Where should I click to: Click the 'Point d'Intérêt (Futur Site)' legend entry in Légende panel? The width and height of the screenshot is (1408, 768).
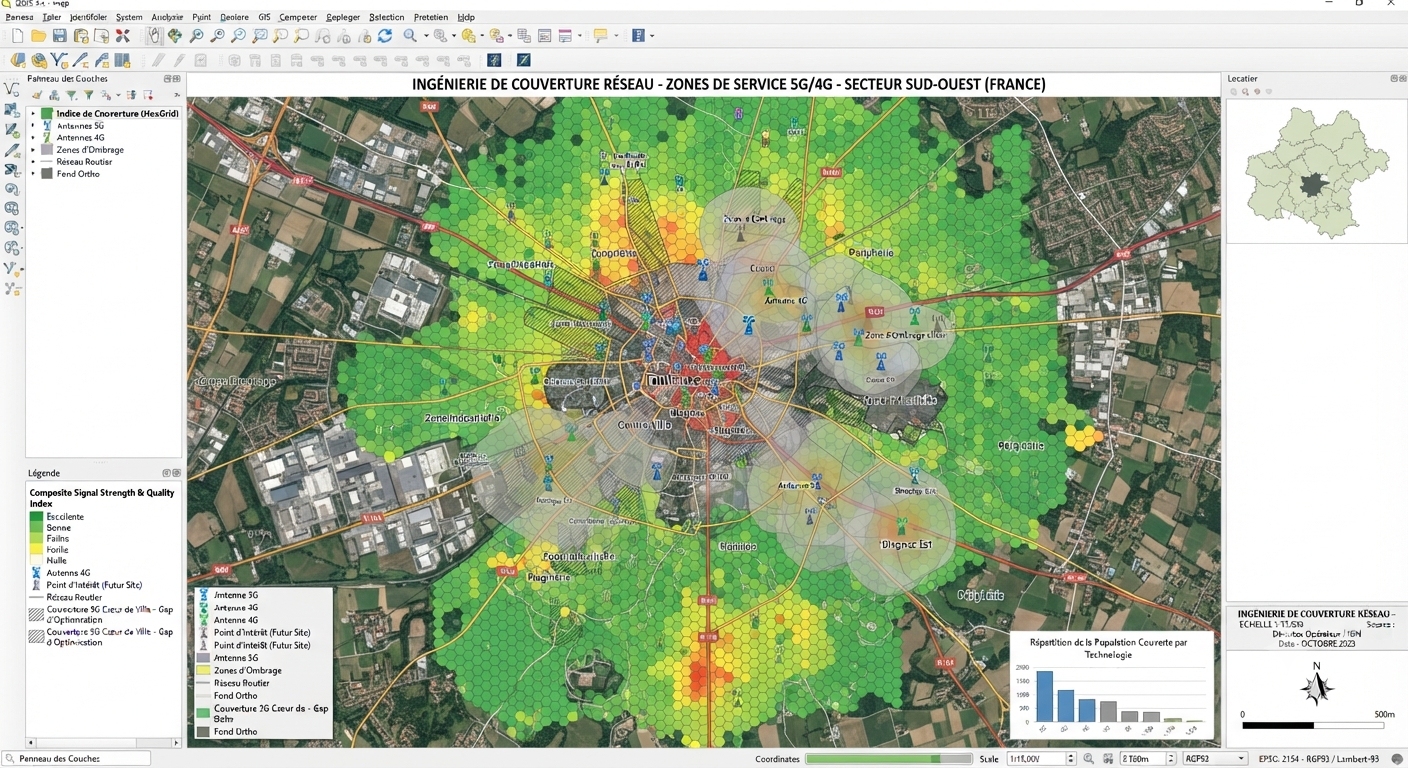[x=94, y=585]
